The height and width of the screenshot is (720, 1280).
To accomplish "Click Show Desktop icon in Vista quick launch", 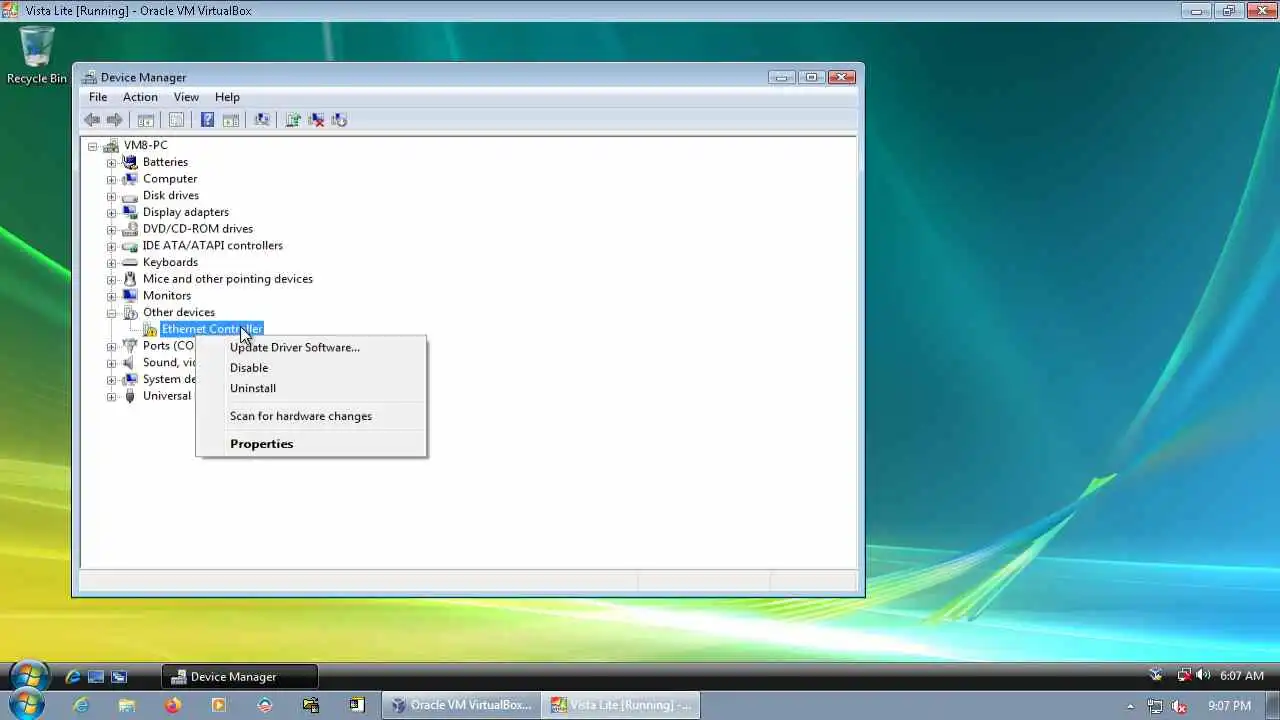I will [96, 677].
